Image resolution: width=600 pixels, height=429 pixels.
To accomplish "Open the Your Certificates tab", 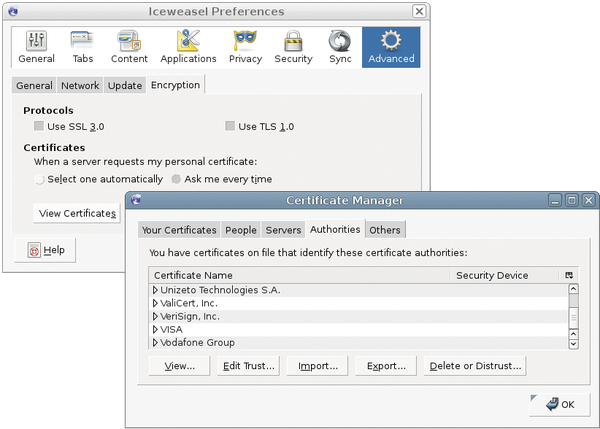I will click(179, 230).
